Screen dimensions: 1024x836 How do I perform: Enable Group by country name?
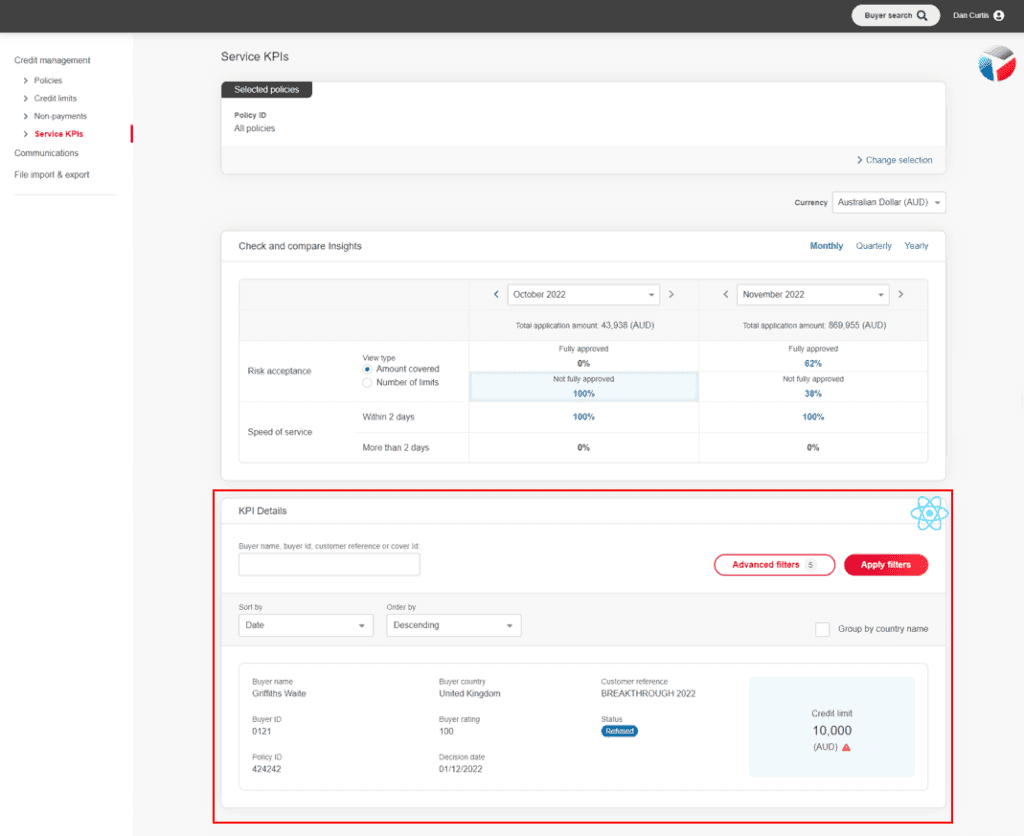[x=822, y=629]
